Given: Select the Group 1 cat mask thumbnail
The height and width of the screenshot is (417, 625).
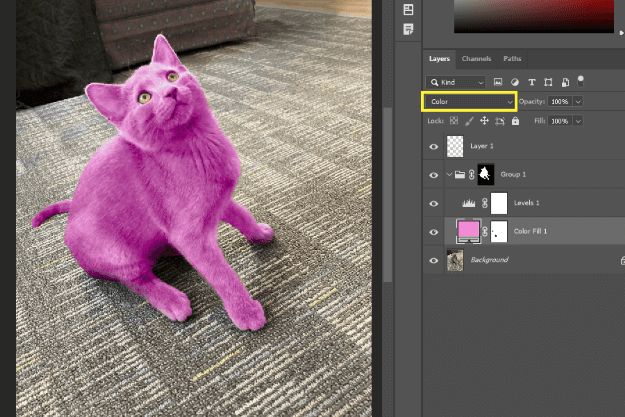Looking at the screenshot, I should (x=485, y=174).
